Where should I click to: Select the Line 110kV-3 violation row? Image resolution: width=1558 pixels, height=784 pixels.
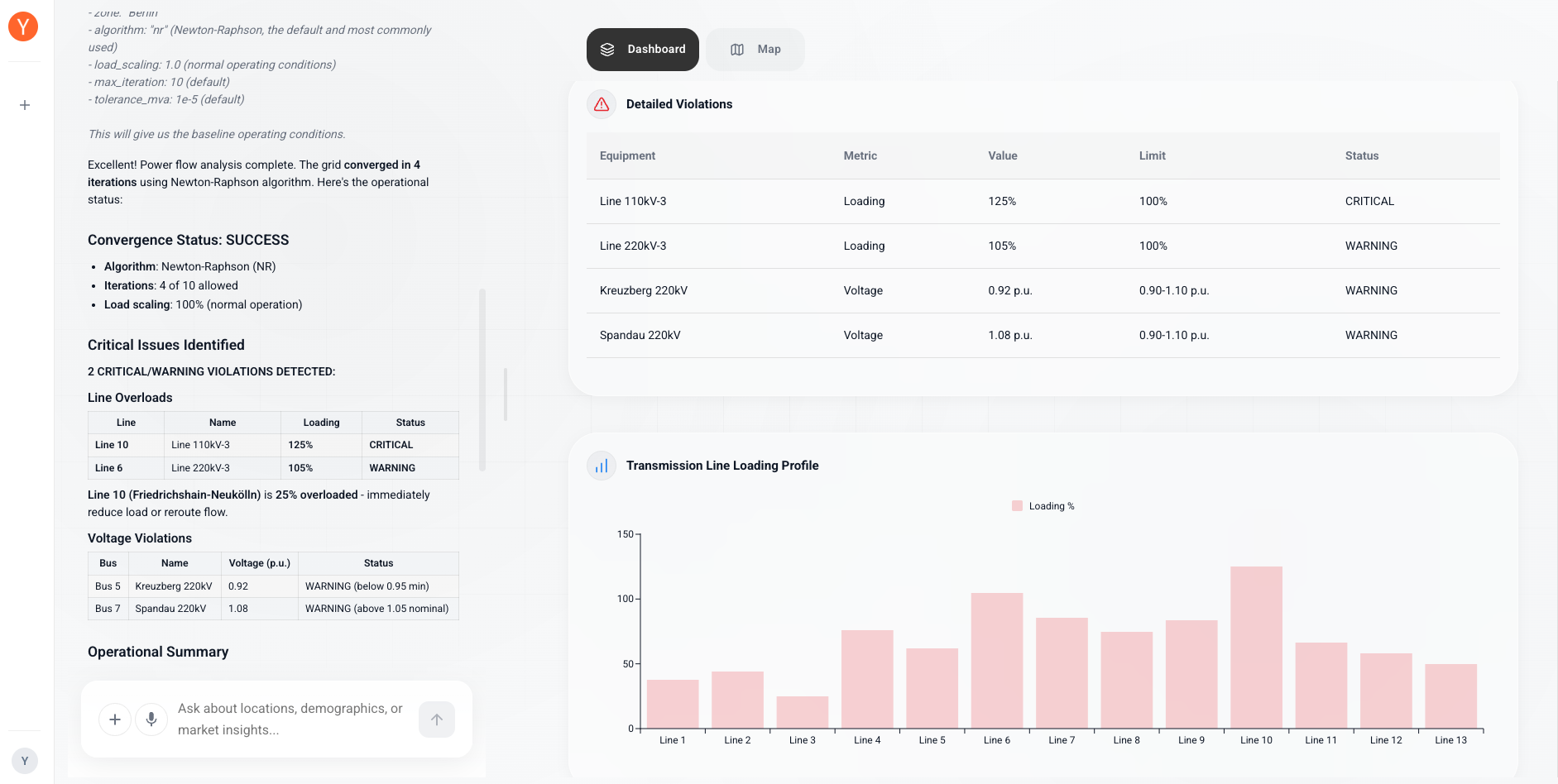pos(1043,202)
